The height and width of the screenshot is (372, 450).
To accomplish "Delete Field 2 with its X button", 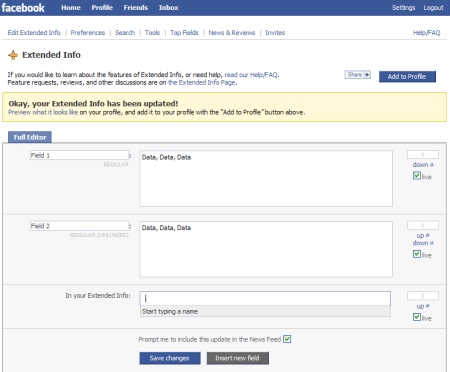I will (423, 225).
